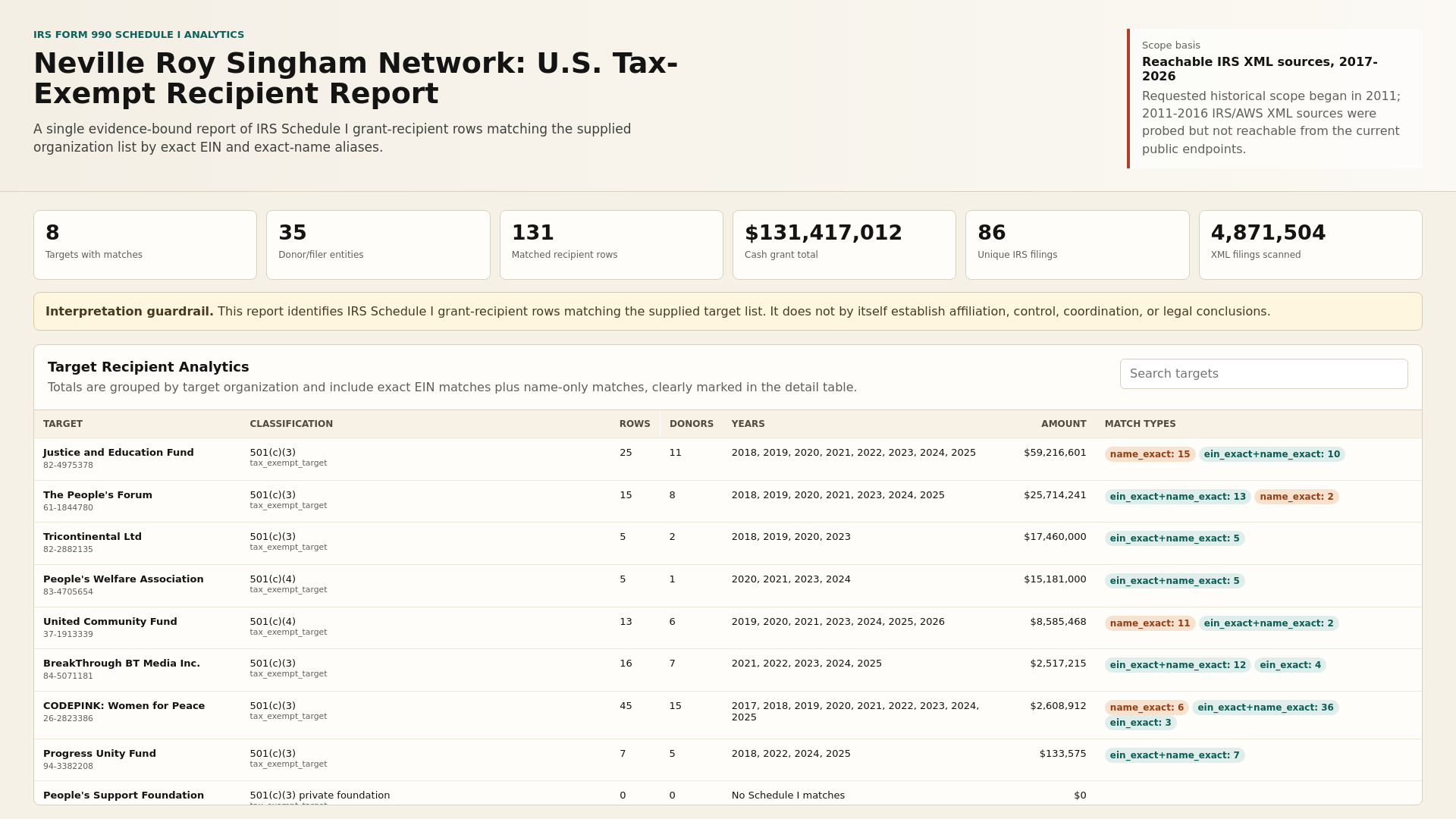The height and width of the screenshot is (819, 1456).
Task: Click the name_exact: 2 badge
Action: (x=1296, y=497)
